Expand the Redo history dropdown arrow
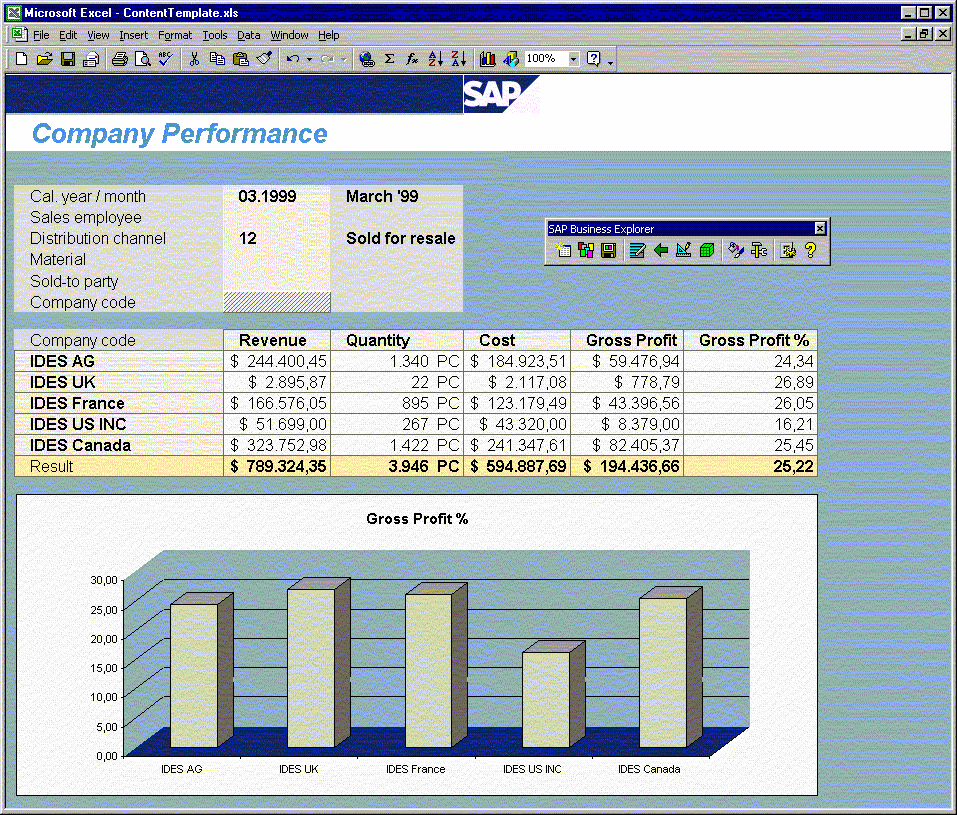 (x=344, y=59)
